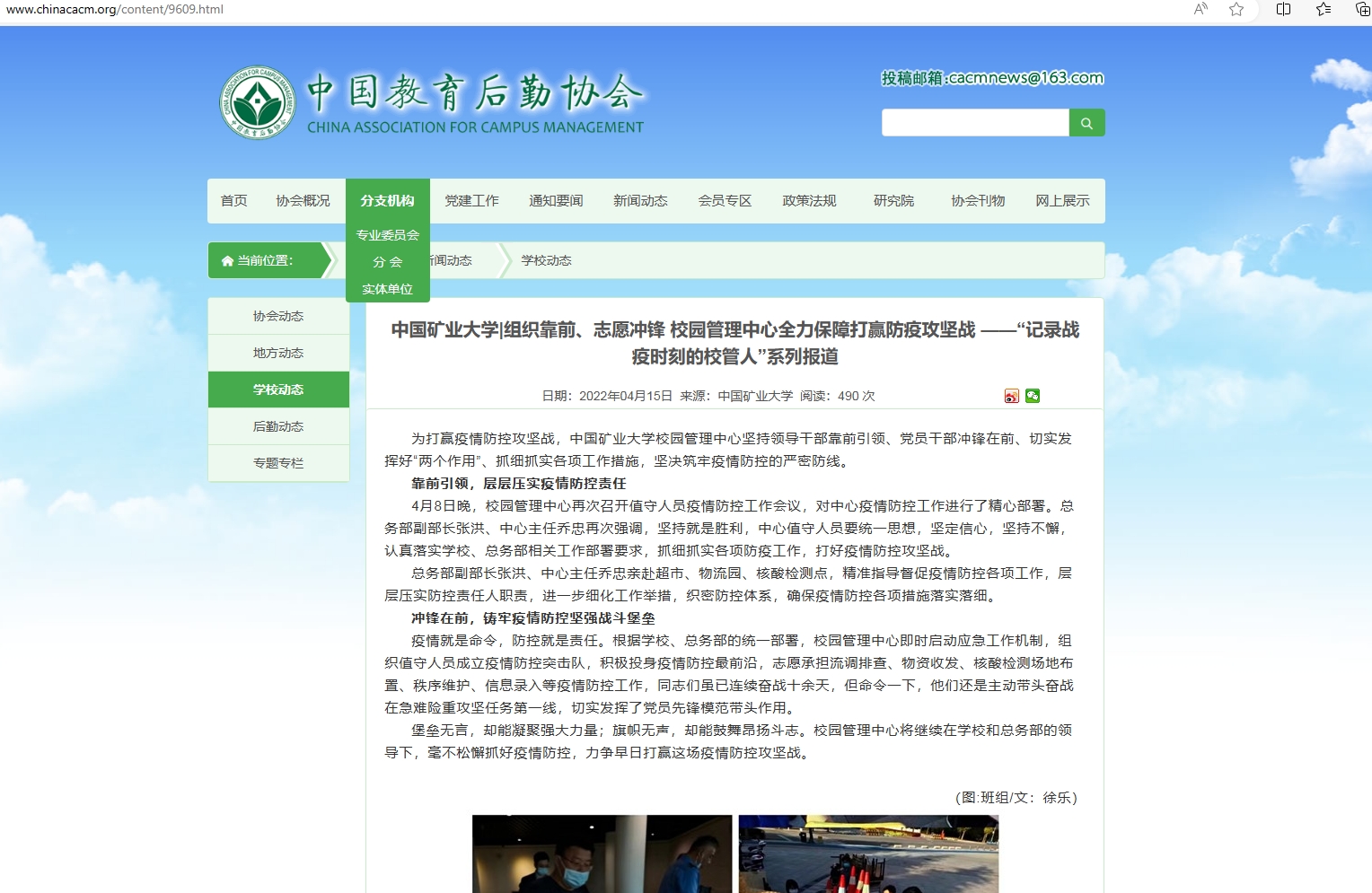The width and height of the screenshot is (1372, 893).
Task: Open the right article photo thumbnail
Action: (x=868, y=854)
